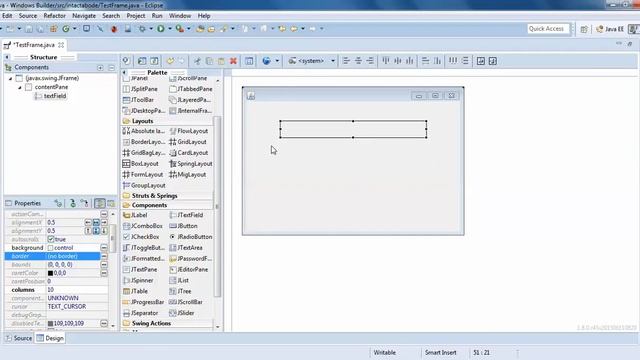
Task: Select the JRadioButton palette item
Action: point(191,237)
